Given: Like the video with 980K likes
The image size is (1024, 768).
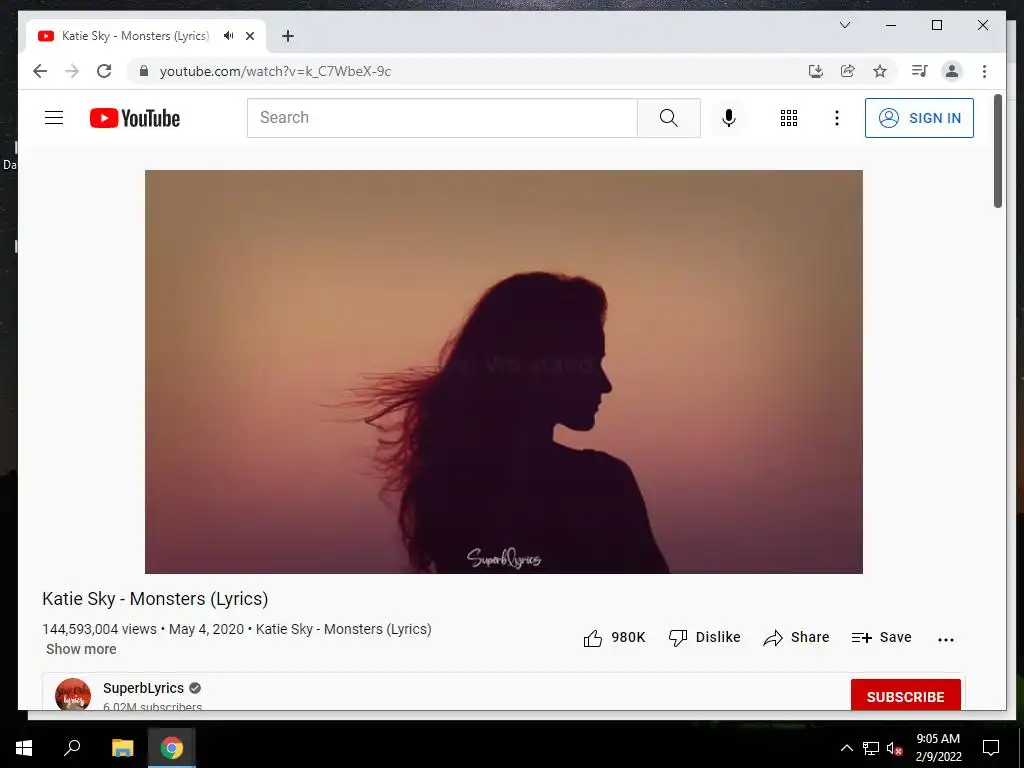Looking at the screenshot, I should tap(614, 637).
